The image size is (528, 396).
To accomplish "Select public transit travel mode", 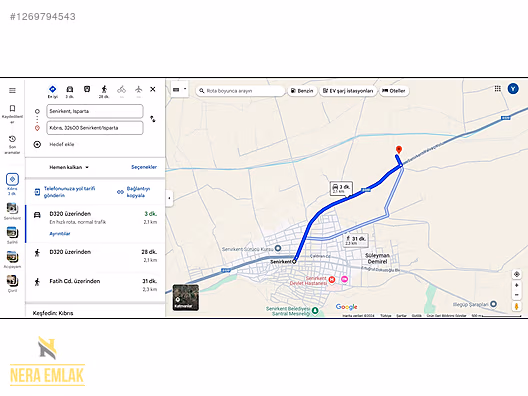I will (87, 89).
